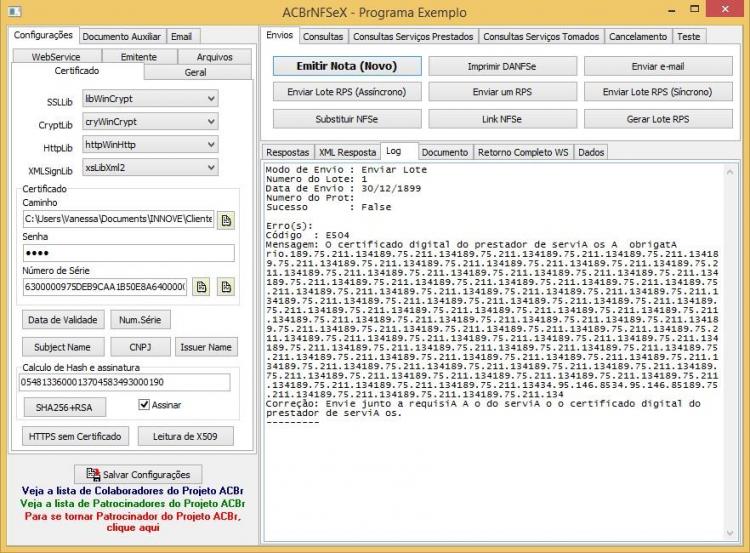Click Link NFSe button
Screen dimensions: 750x553
pyautogui.click(x=502, y=119)
